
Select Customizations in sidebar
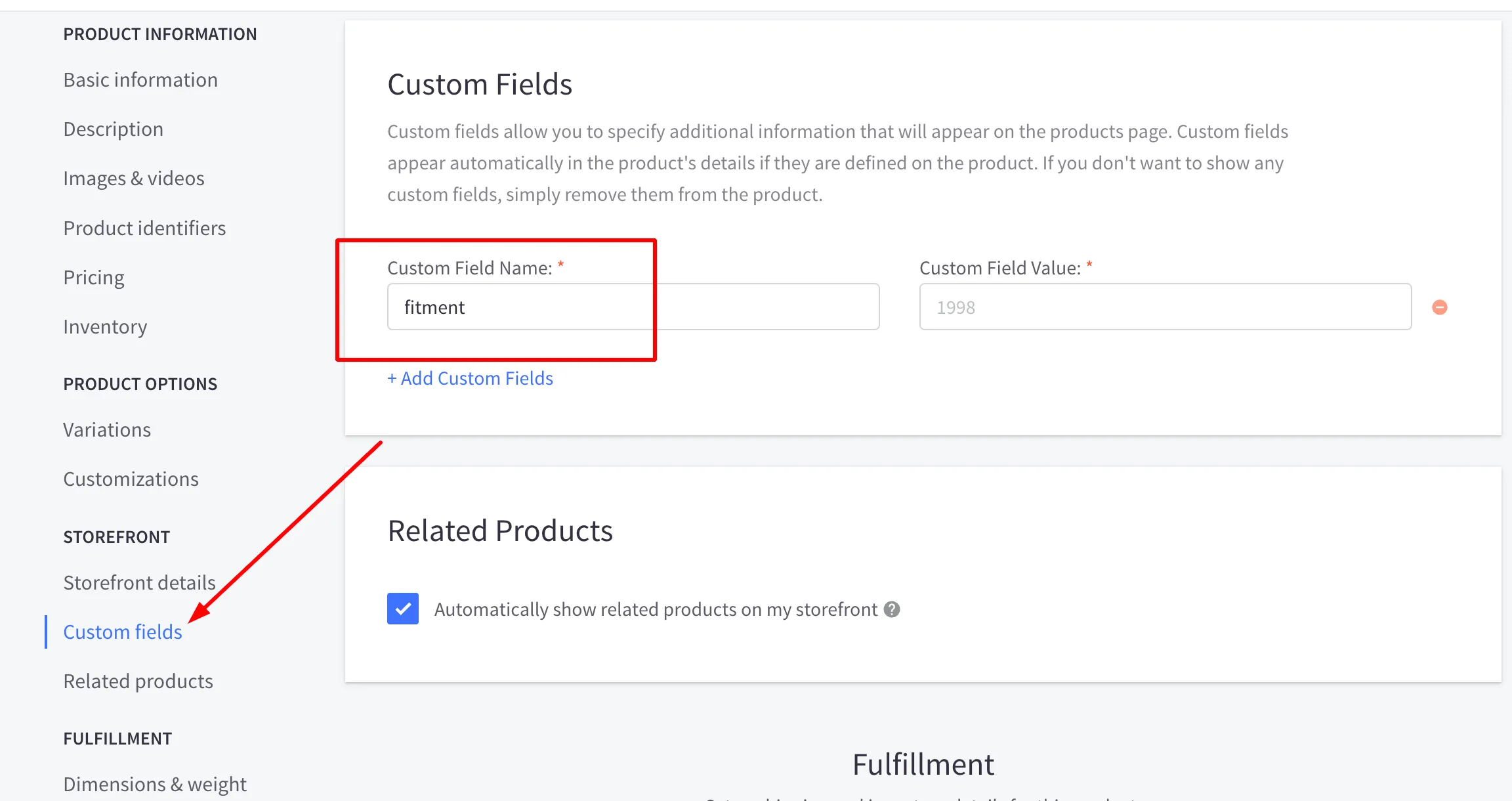coord(131,479)
